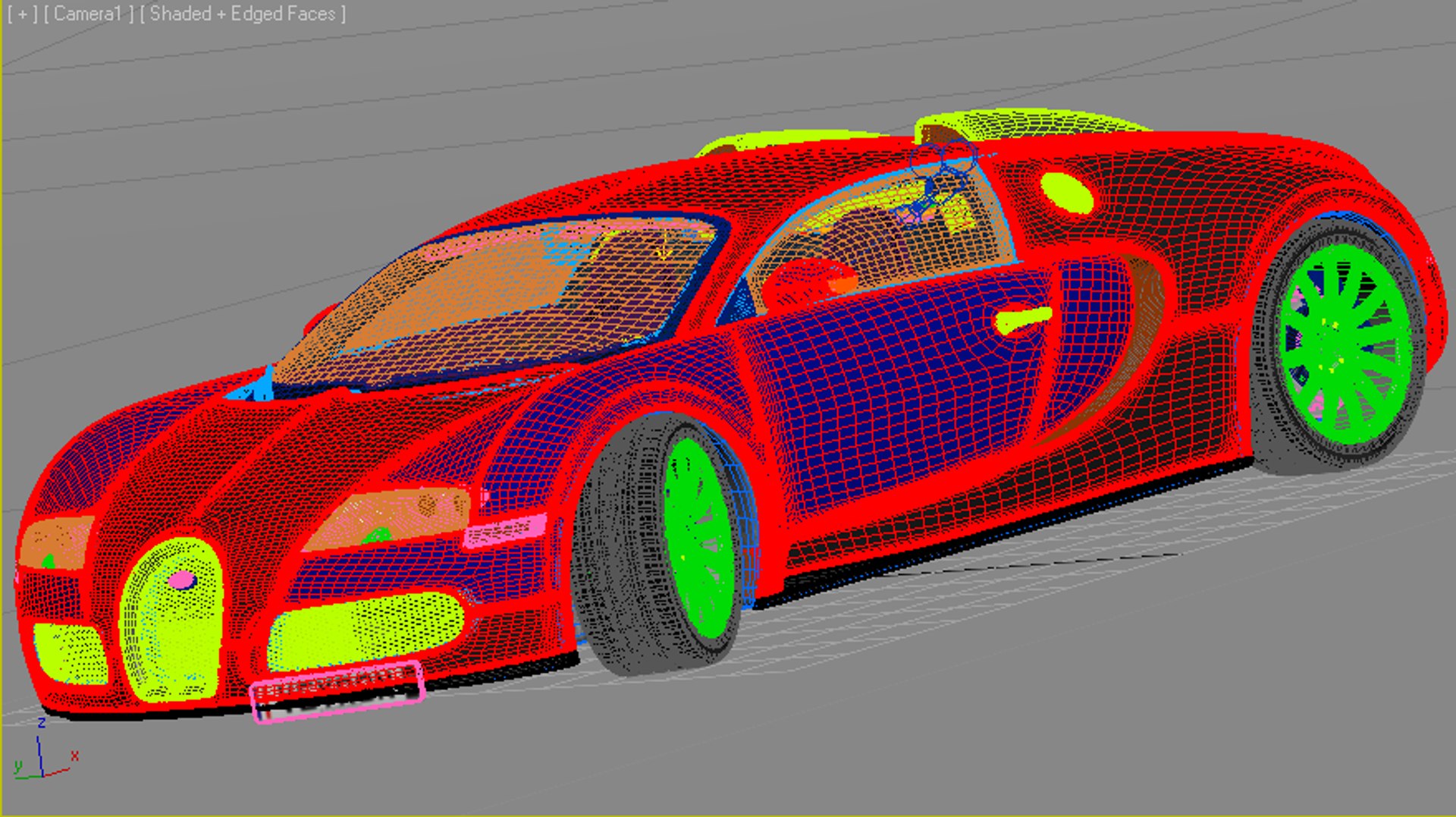Open the Shaded + Edged Faces shading menu
The width and height of the screenshot is (1456, 817).
(x=243, y=14)
